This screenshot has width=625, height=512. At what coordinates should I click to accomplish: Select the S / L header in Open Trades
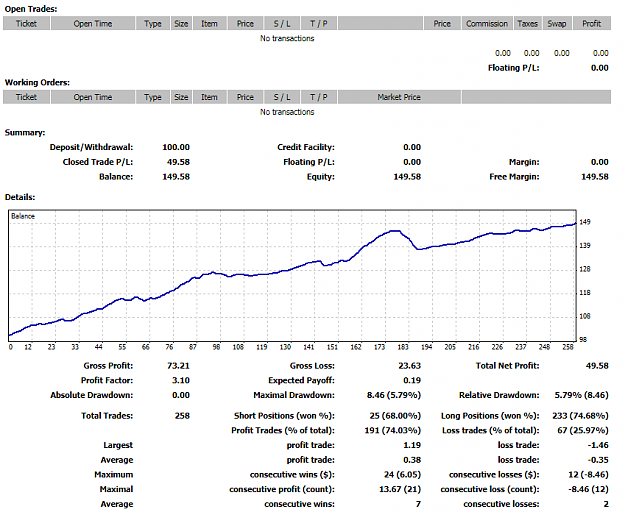[x=282, y=24]
